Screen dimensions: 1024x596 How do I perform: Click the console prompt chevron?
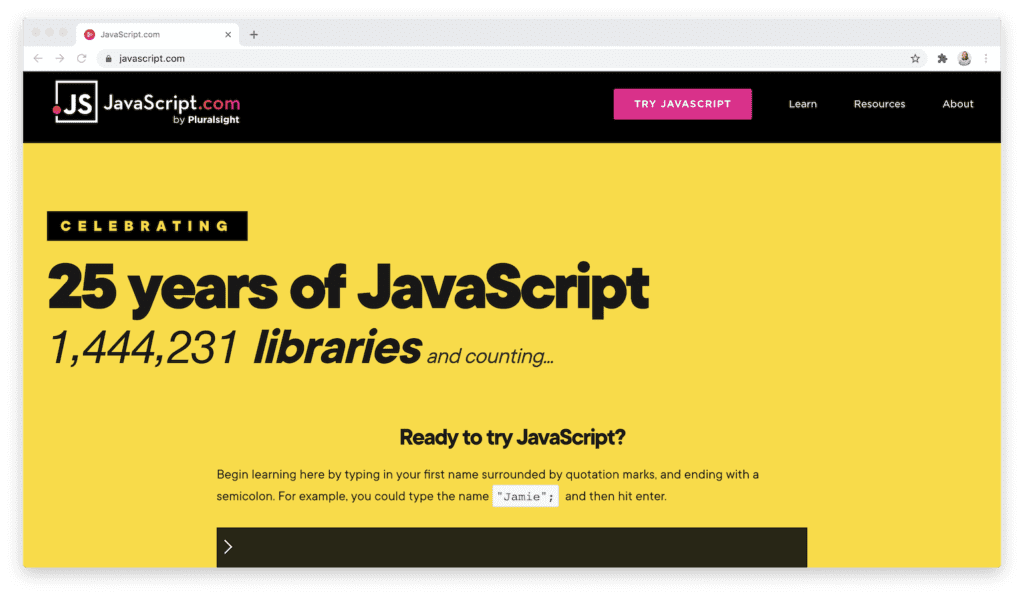[228, 547]
